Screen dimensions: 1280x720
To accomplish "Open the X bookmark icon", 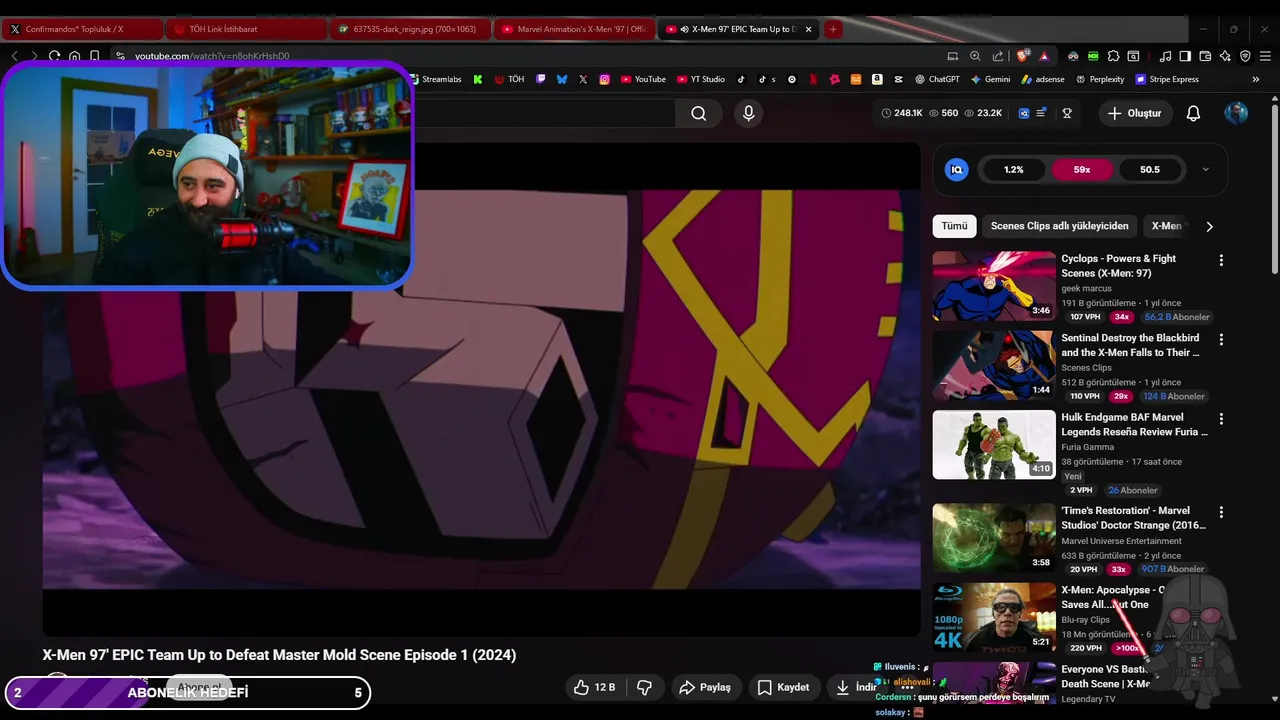I will (x=583, y=79).
